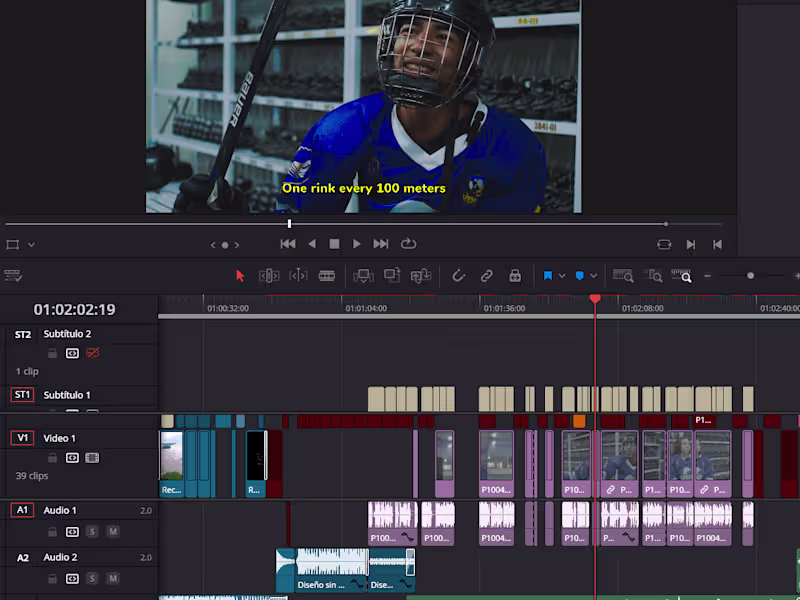Toggle the Linked Selection chain icon

tap(487, 276)
